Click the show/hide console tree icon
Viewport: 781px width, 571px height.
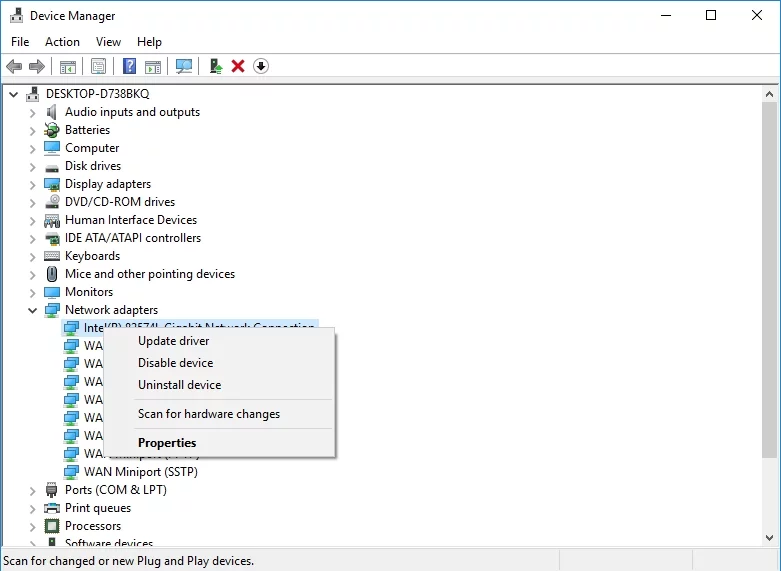point(68,66)
